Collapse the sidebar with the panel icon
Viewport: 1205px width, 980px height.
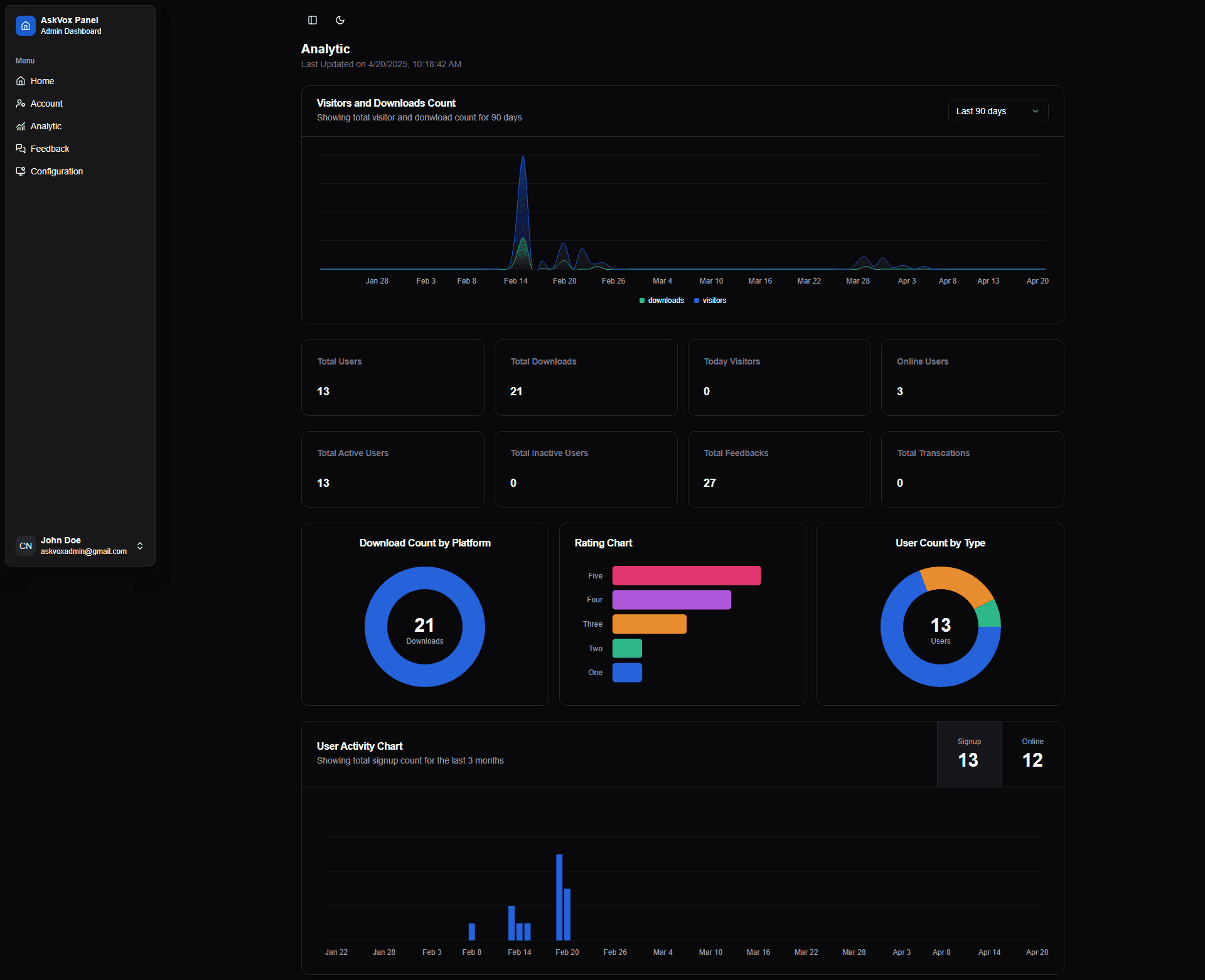312,20
